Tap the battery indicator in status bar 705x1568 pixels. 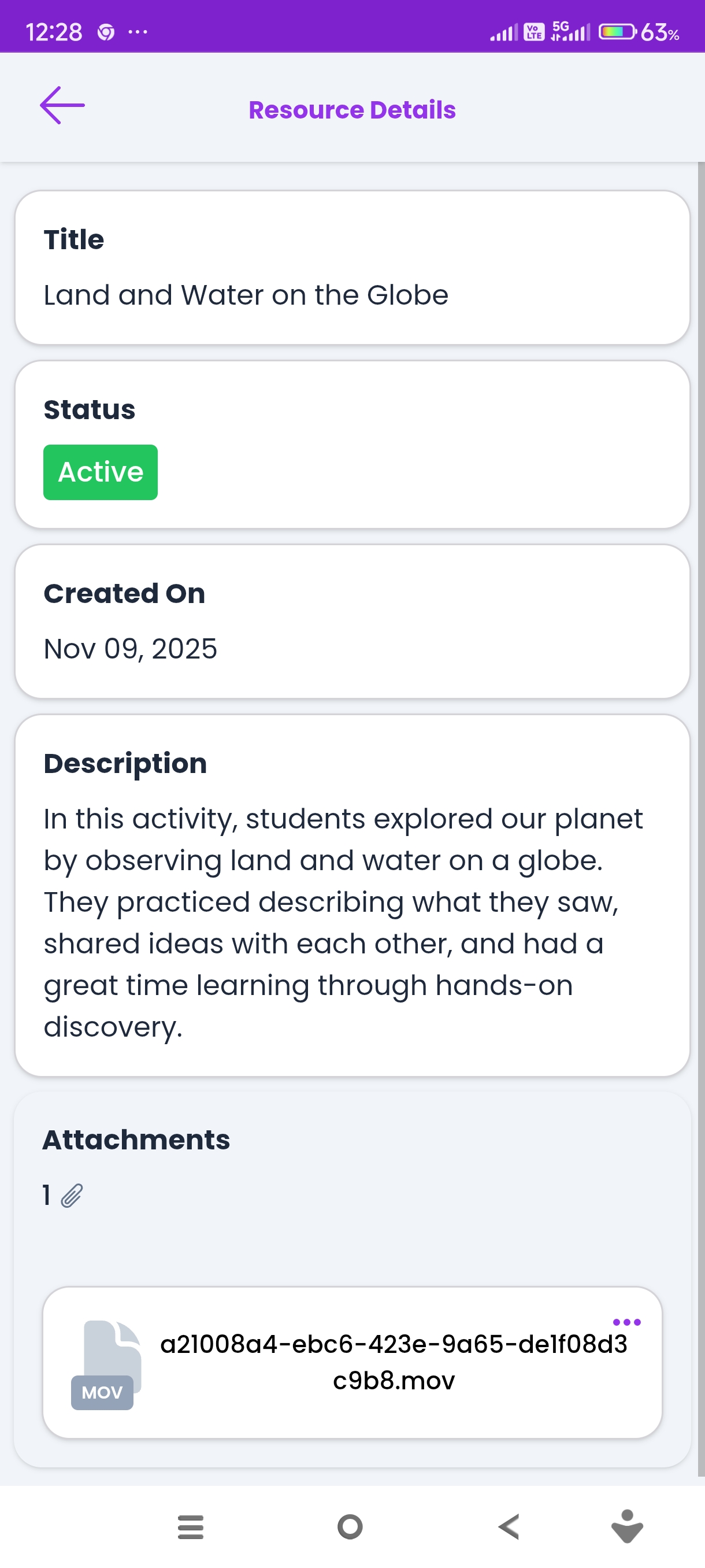pos(617,32)
